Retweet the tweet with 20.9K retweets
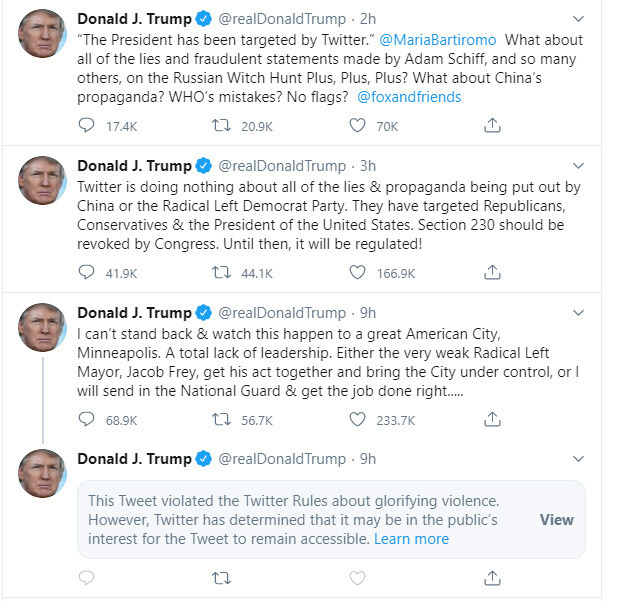This screenshot has width=617, height=601. pos(222,126)
